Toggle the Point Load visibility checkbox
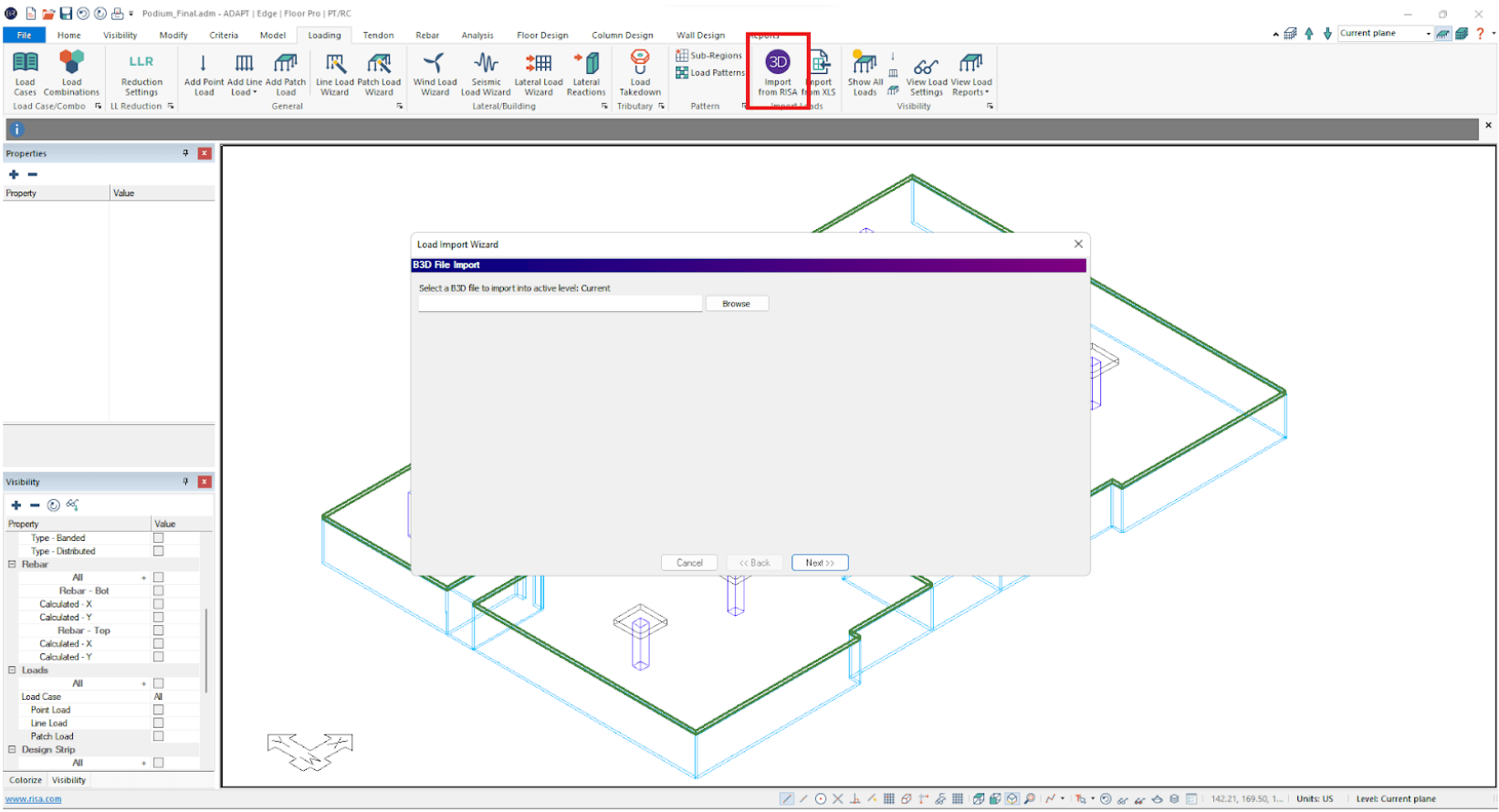The width and height of the screenshot is (1499, 812). 158,710
